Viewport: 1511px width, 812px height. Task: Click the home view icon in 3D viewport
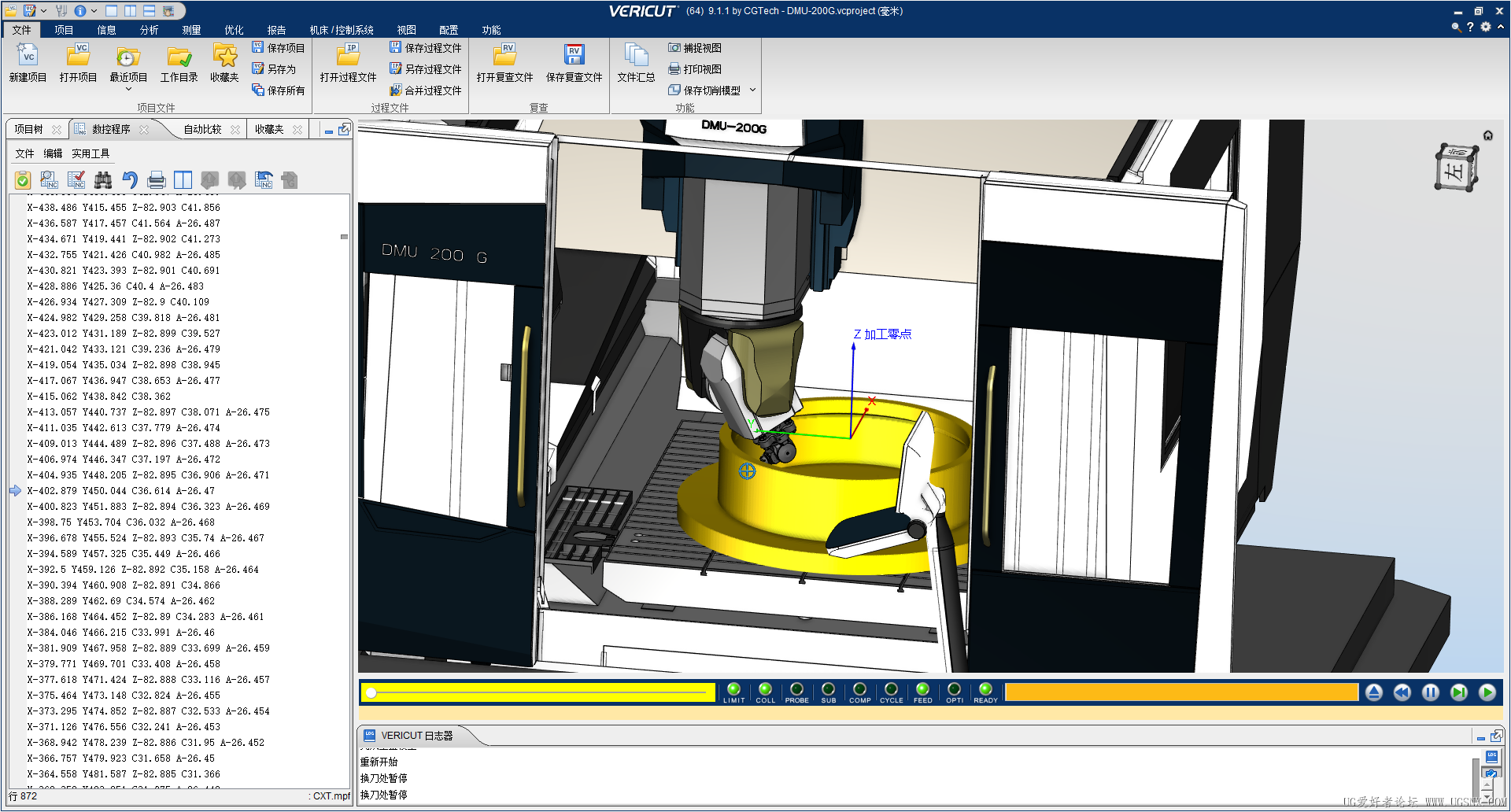coord(1487,135)
